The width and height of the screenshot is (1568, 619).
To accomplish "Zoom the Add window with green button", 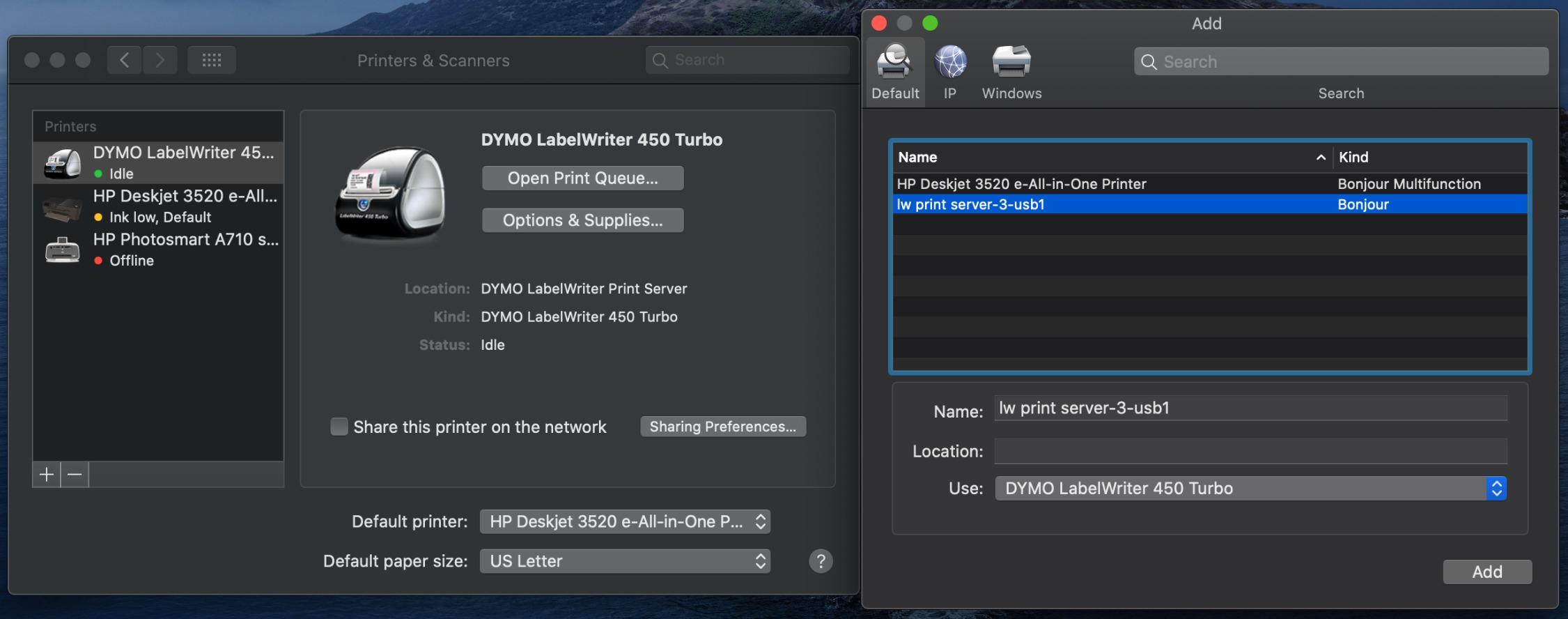I will click(x=930, y=23).
